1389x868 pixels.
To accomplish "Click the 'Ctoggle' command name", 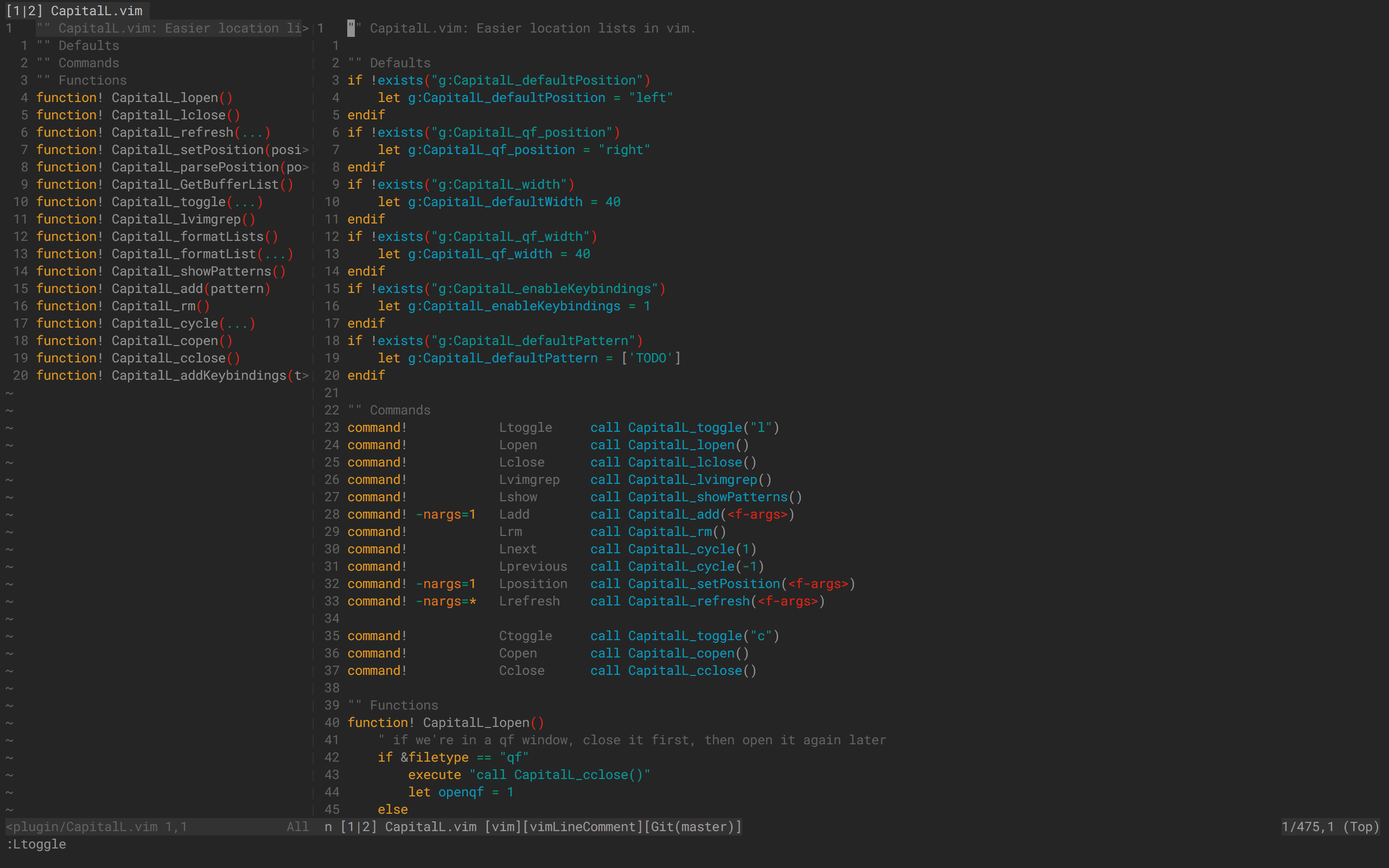I will pyautogui.click(x=525, y=635).
